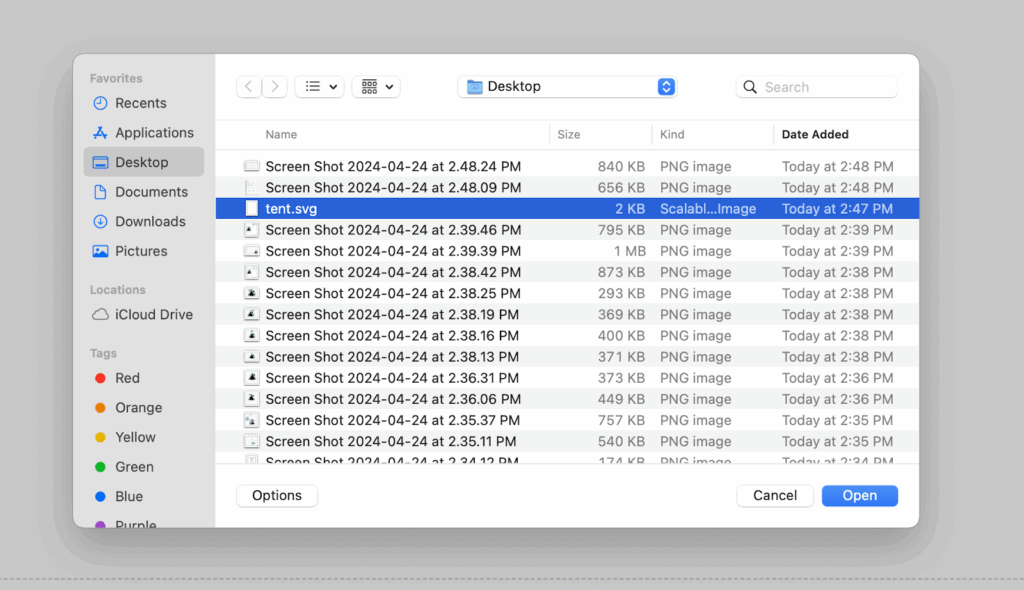Viewport: 1024px width, 590px height.
Task: Sort by the Name column header
Action: tap(281, 135)
